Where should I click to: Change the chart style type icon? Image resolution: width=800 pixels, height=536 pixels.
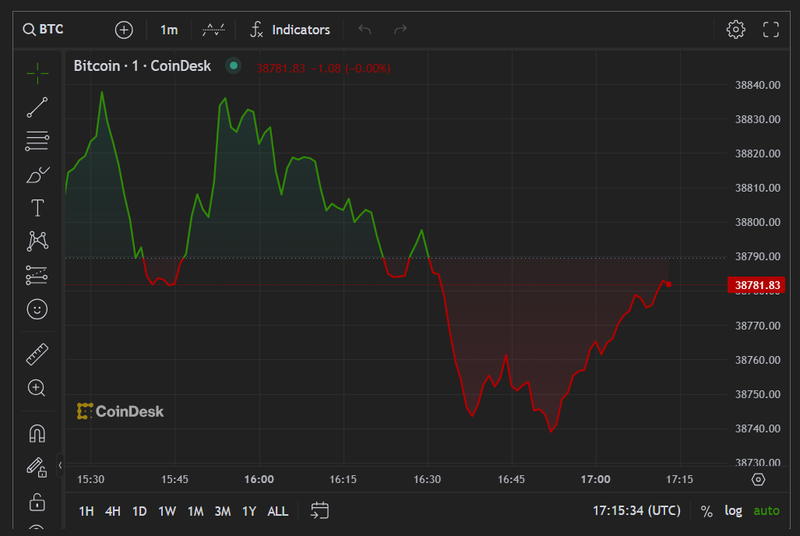pyautogui.click(x=213, y=30)
